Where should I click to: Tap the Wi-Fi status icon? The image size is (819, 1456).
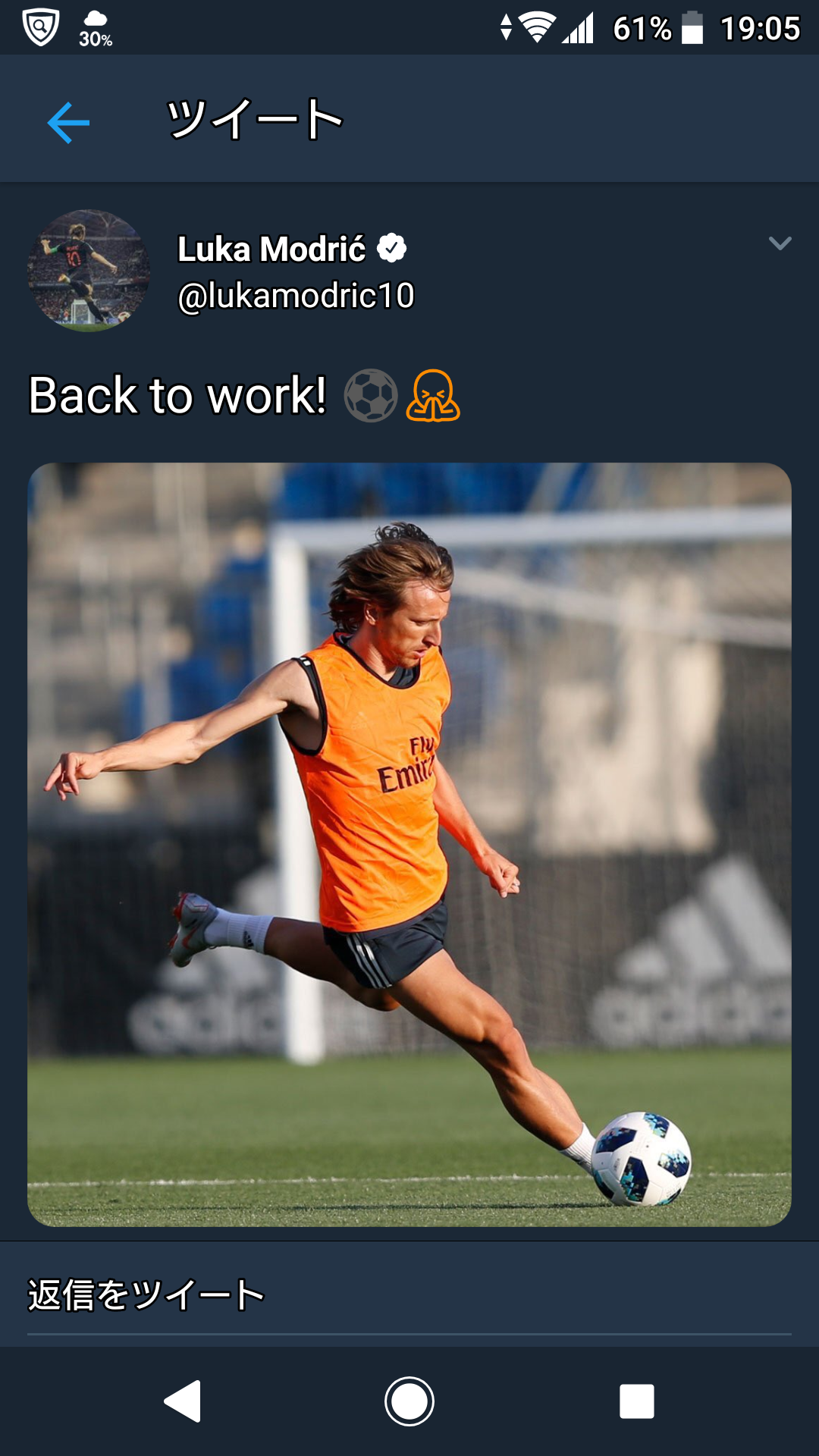[x=537, y=28]
